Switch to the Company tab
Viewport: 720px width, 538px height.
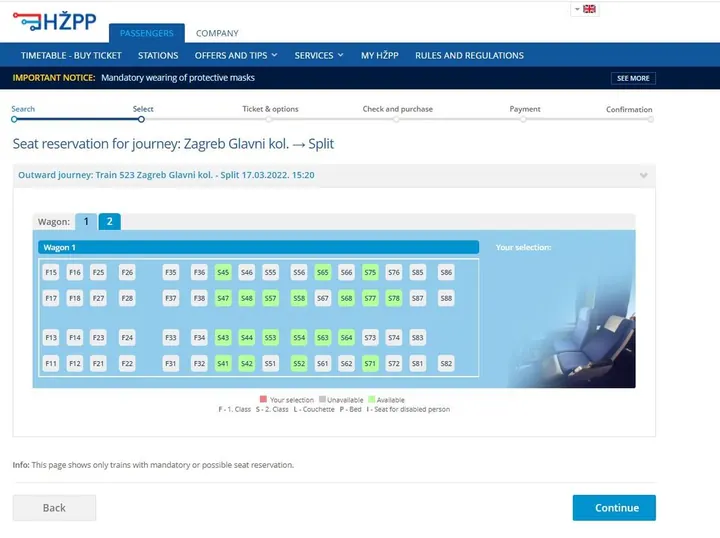[x=217, y=33]
